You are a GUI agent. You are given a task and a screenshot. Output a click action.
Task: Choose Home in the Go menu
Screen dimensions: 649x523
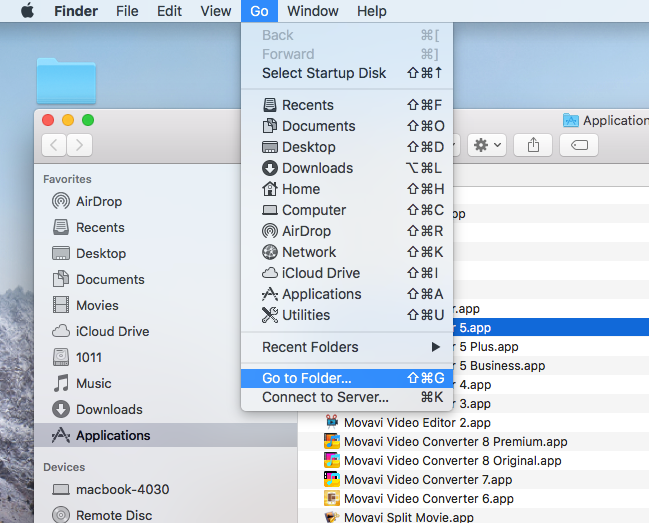pyautogui.click(x=347, y=189)
